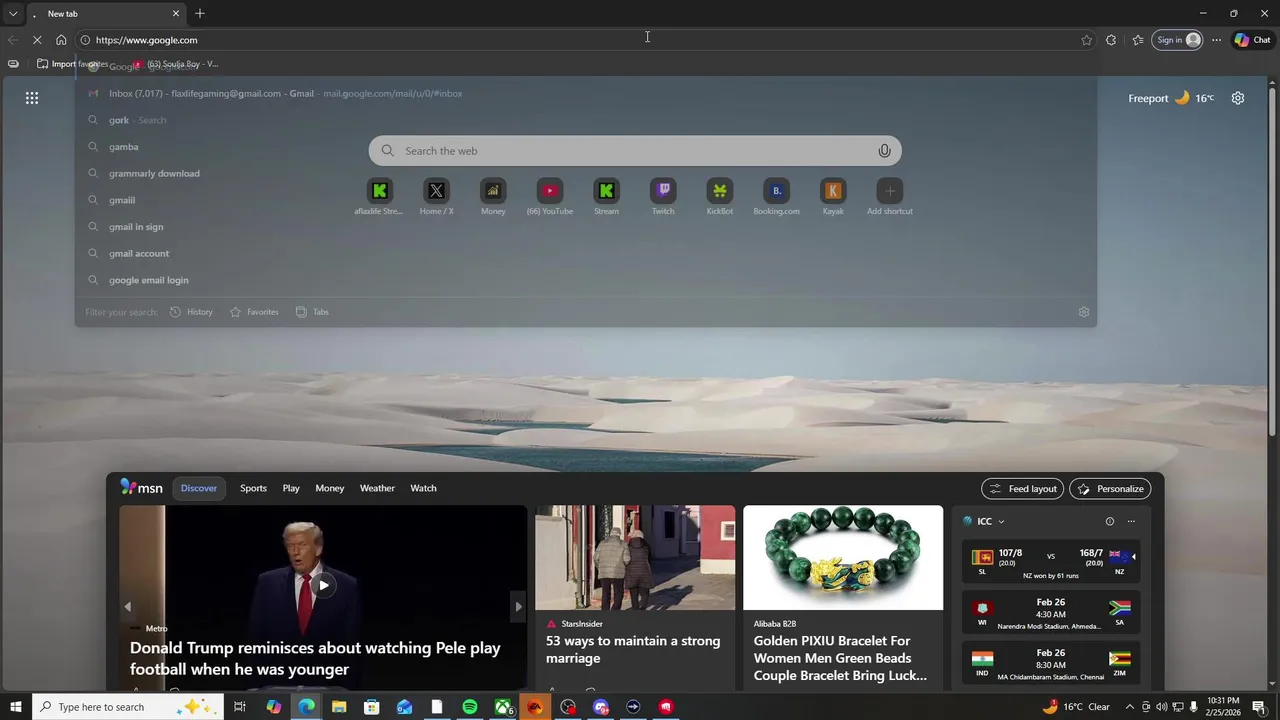Image resolution: width=1280 pixels, height=720 pixels.
Task: Sign in to the browser profile
Action: click(1177, 40)
